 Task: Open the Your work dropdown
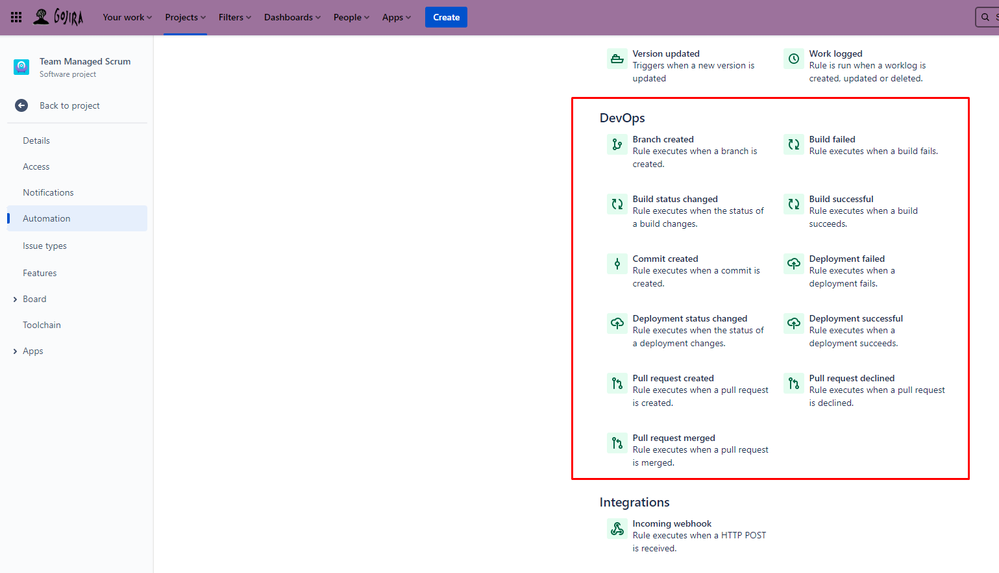[x=127, y=17]
